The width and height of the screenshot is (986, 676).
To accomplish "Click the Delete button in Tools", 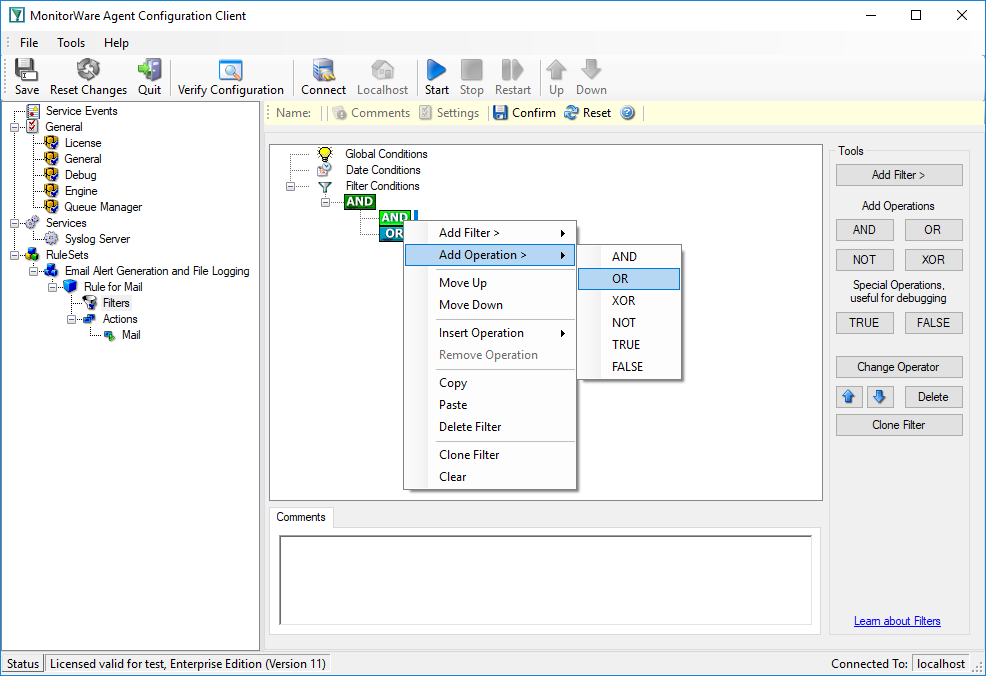I will click(x=933, y=397).
